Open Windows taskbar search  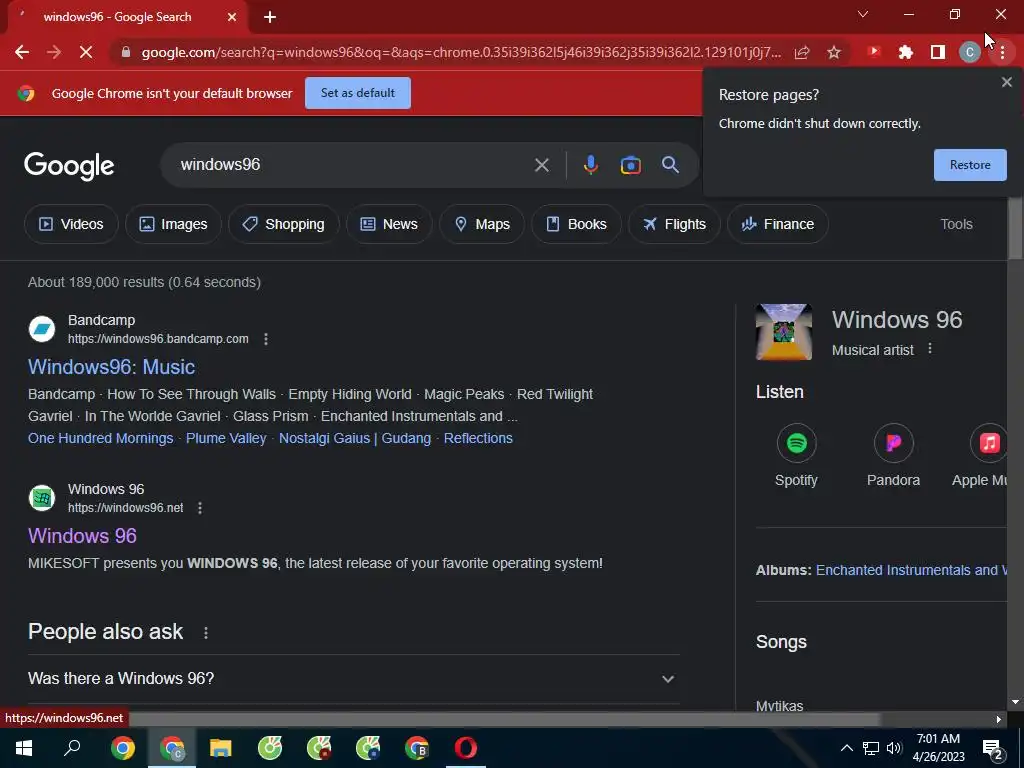[x=72, y=748]
